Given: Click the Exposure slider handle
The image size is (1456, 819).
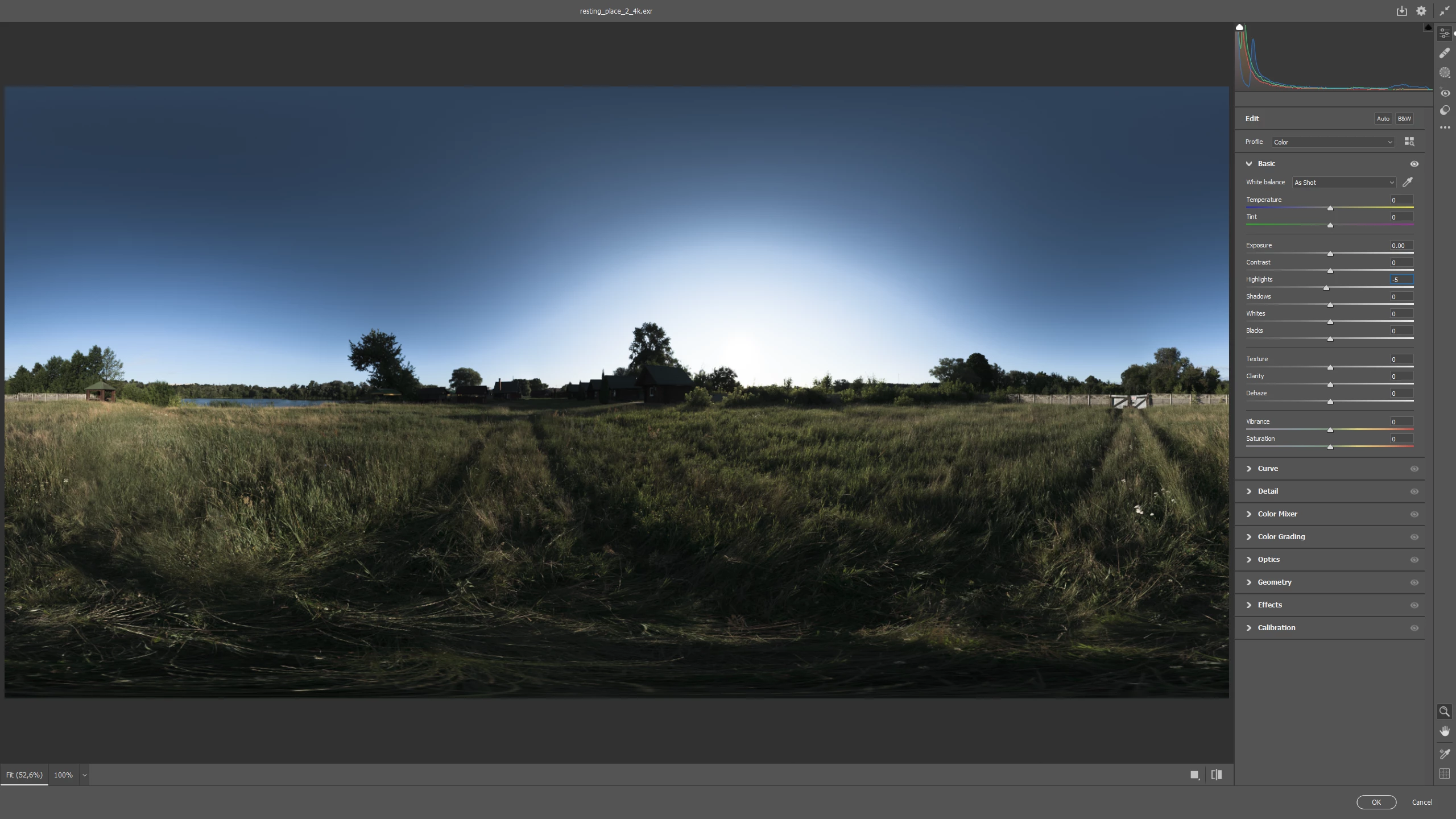Looking at the screenshot, I should pyautogui.click(x=1330, y=254).
